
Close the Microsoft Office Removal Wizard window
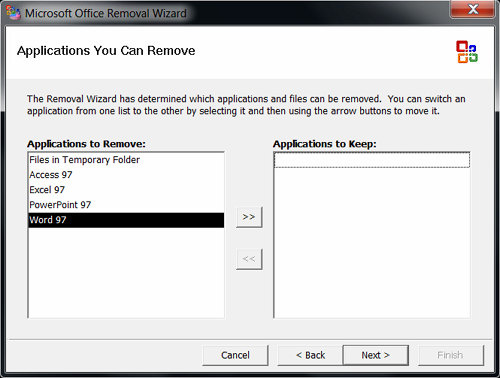click(x=472, y=9)
